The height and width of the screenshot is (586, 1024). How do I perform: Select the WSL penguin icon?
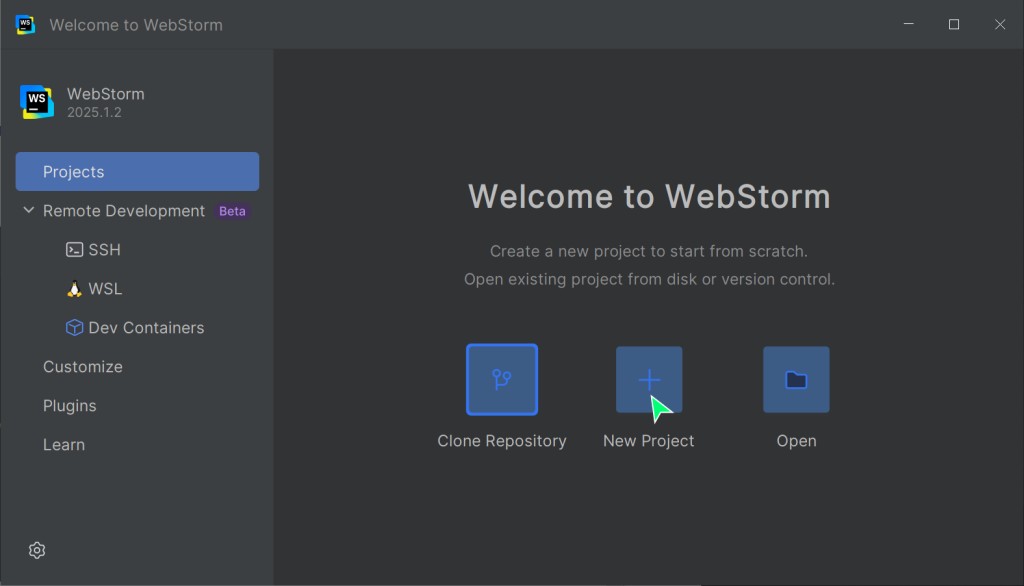coord(74,289)
